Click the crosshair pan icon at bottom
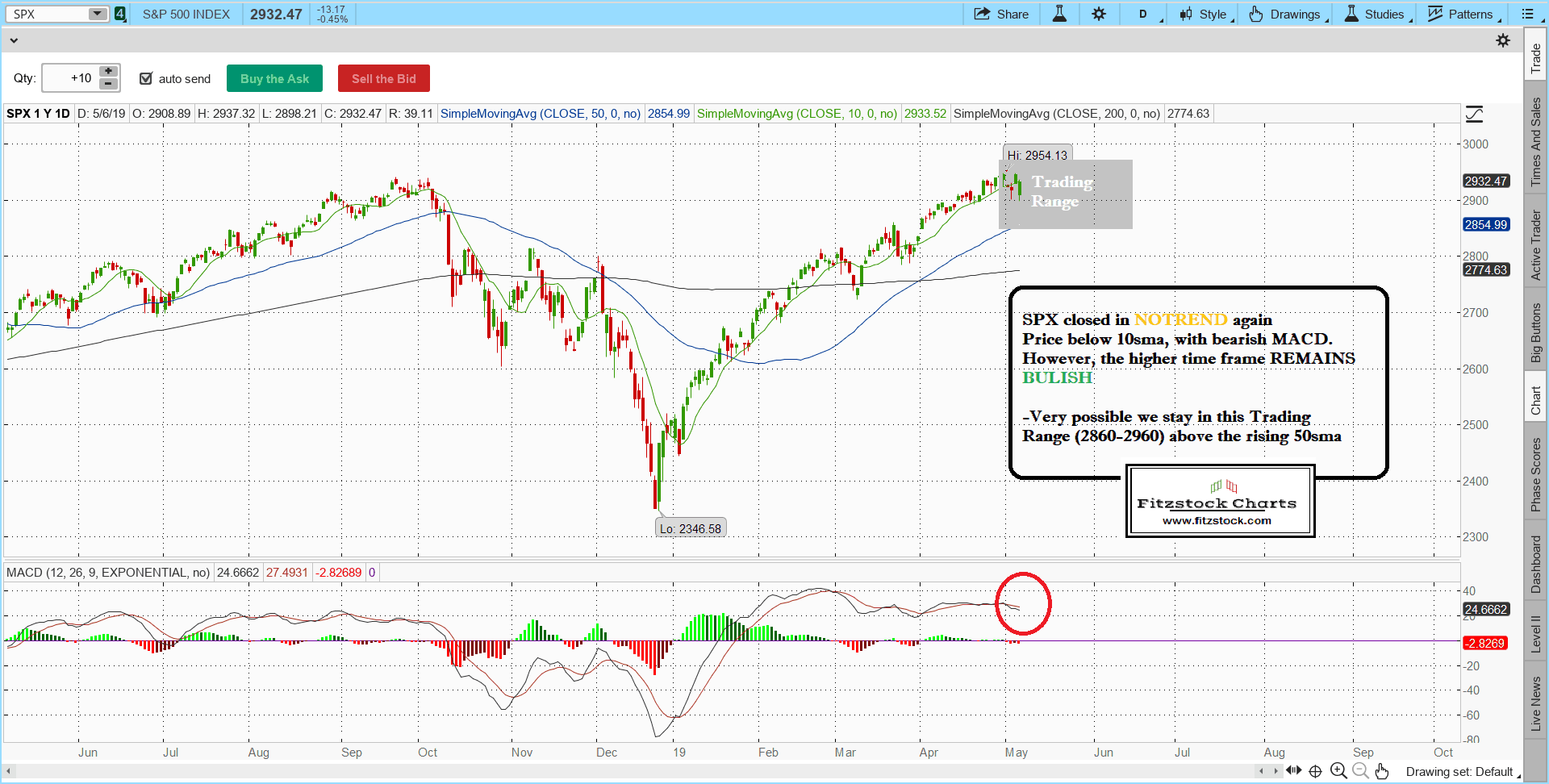 [x=1315, y=771]
